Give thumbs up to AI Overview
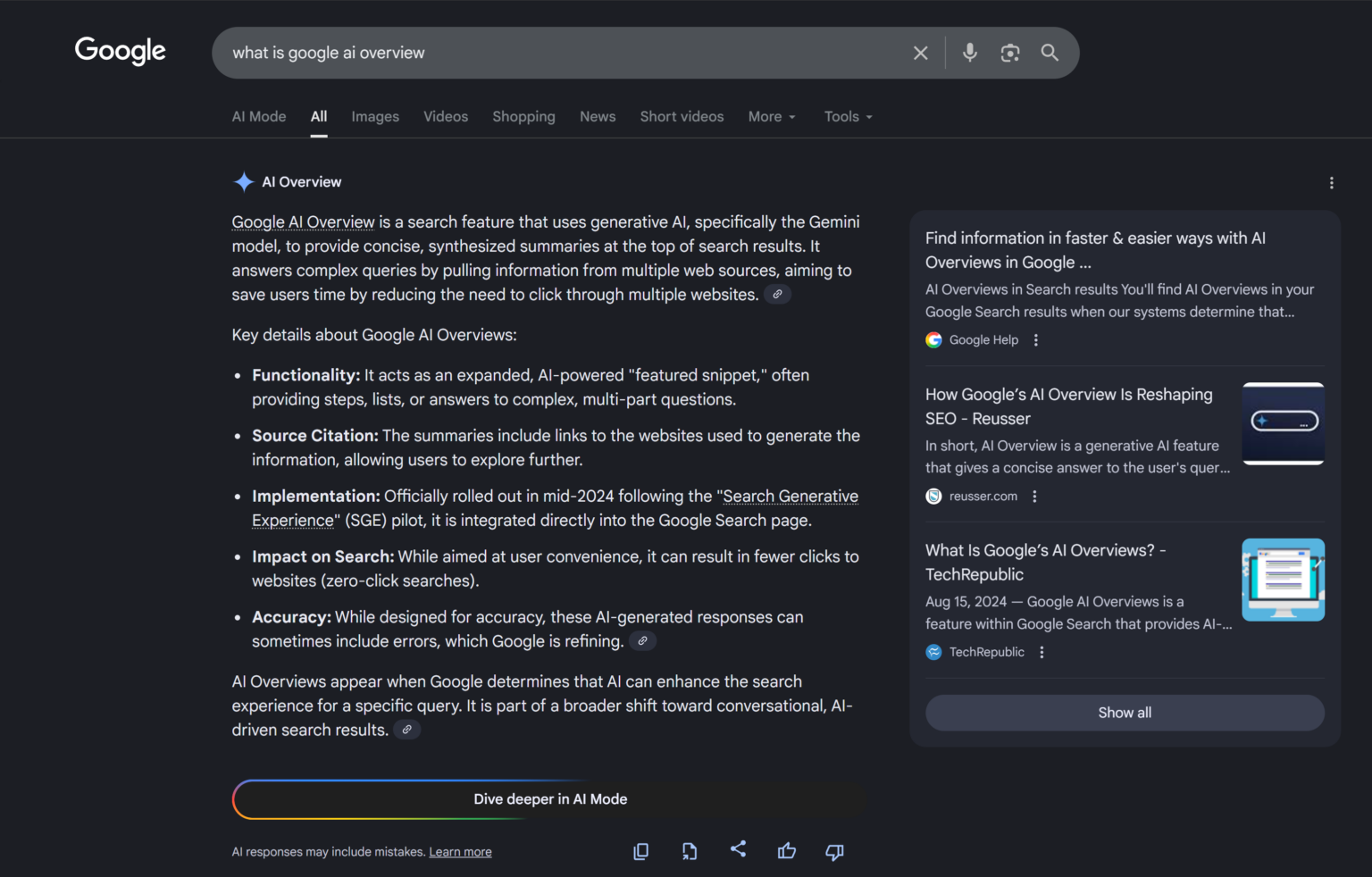Screen dimensions: 1372x877 (x=787, y=851)
